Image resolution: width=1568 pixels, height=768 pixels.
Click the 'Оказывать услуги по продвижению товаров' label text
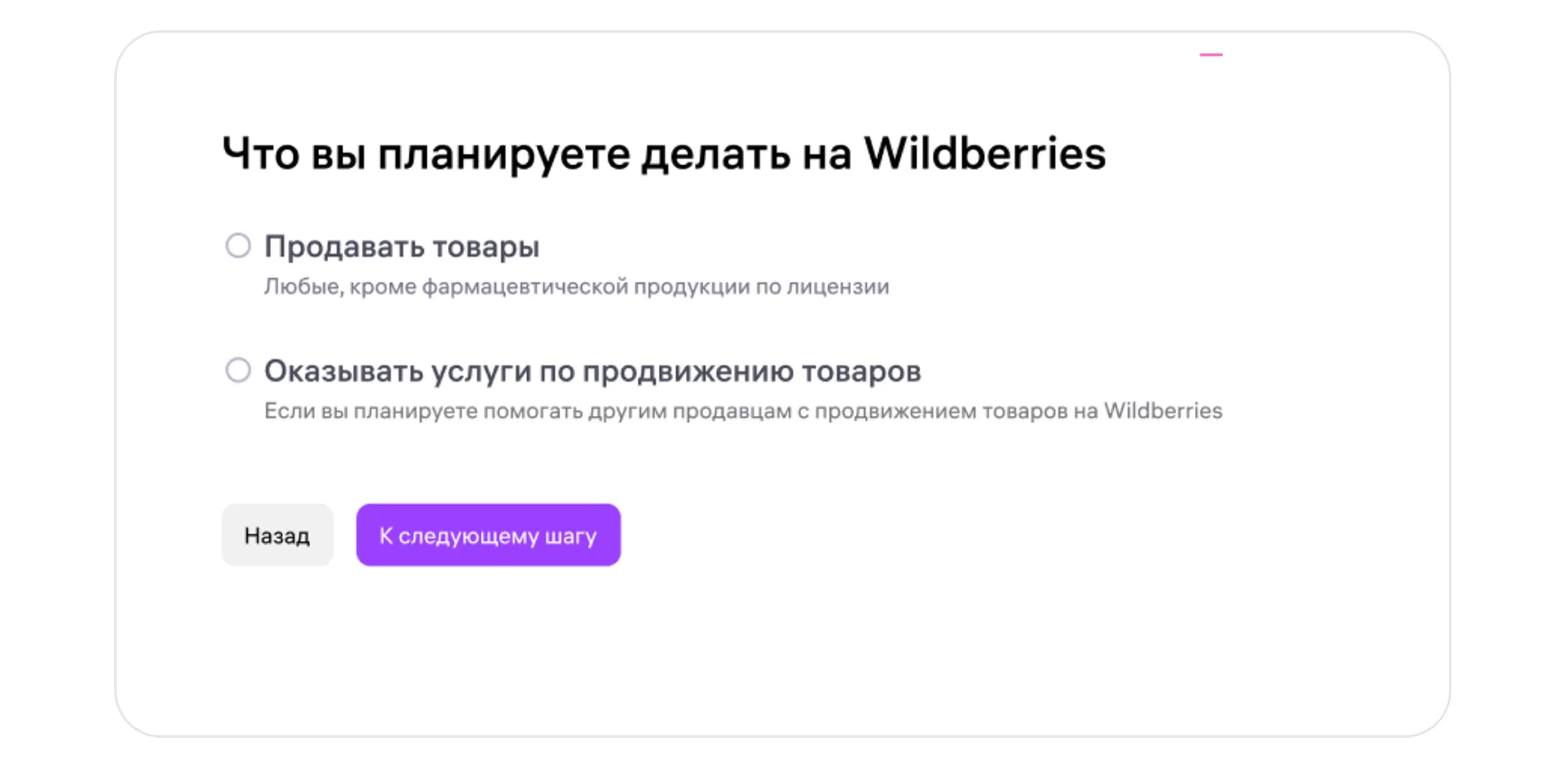pos(592,371)
